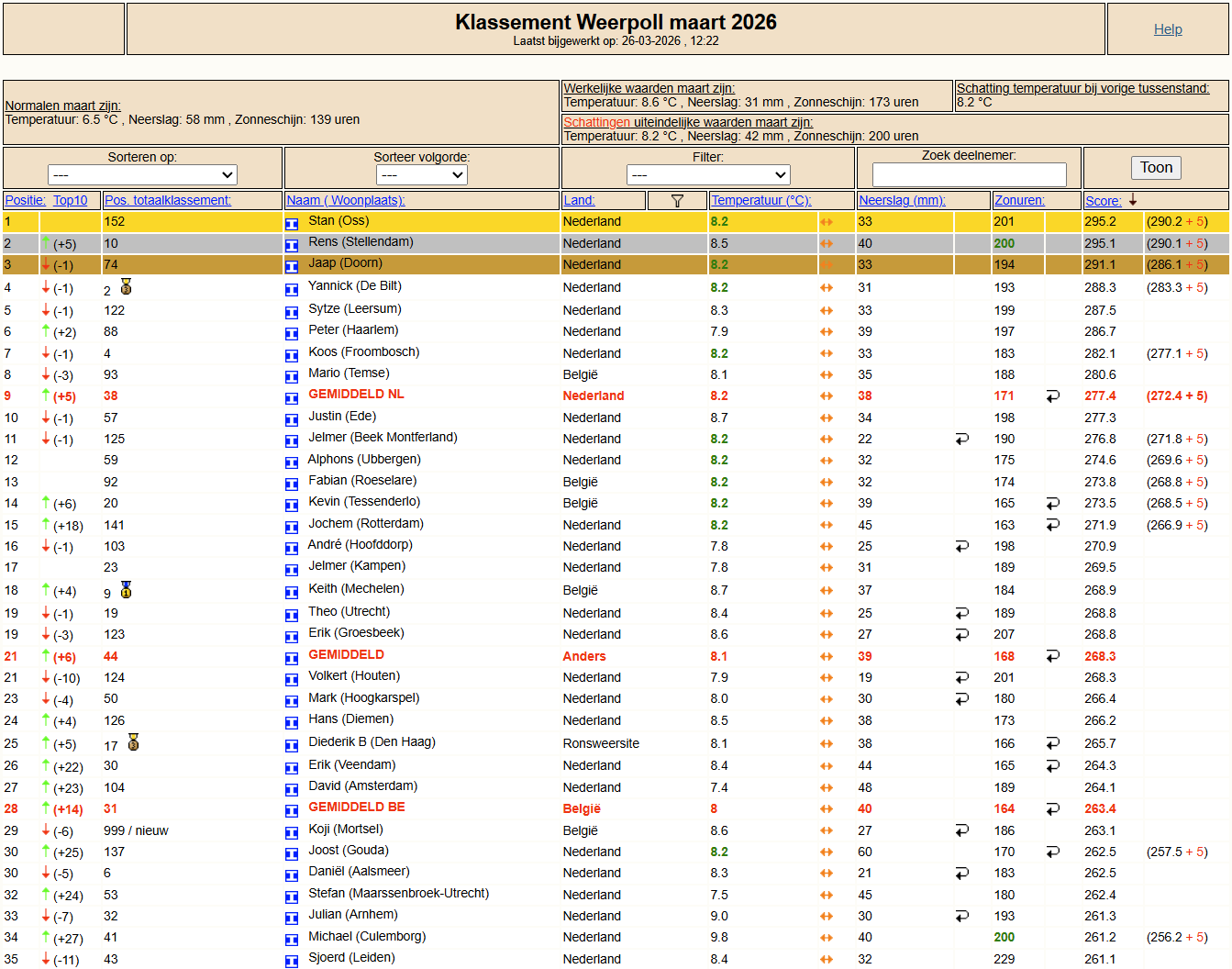Sort by the Neerslag (mm) column header
Screen dimensions: 1232x969
coord(901,201)
